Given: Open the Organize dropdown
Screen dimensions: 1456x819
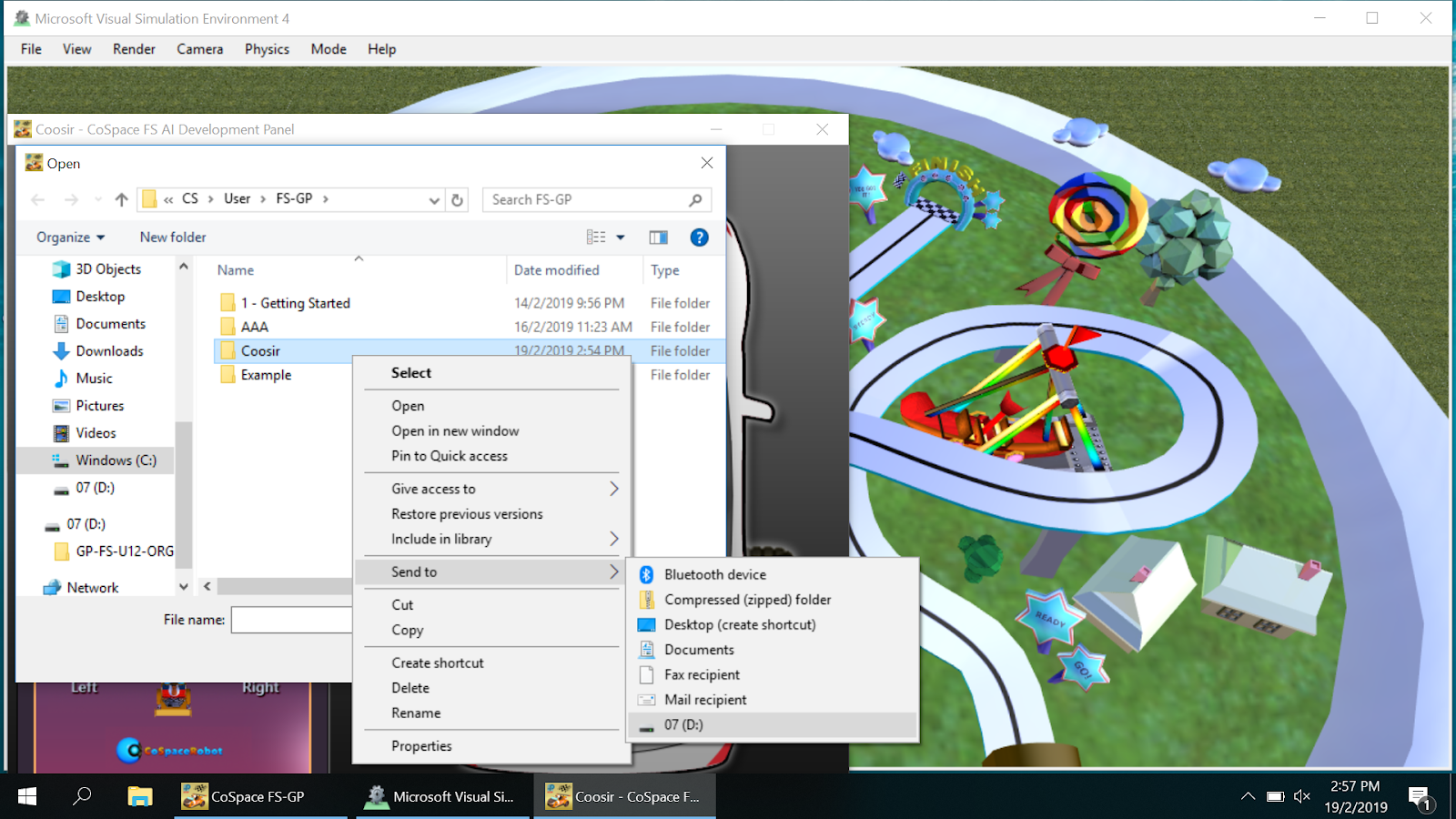Looking at the screenshot, I should pyautogui.click(x=70, y=238).
